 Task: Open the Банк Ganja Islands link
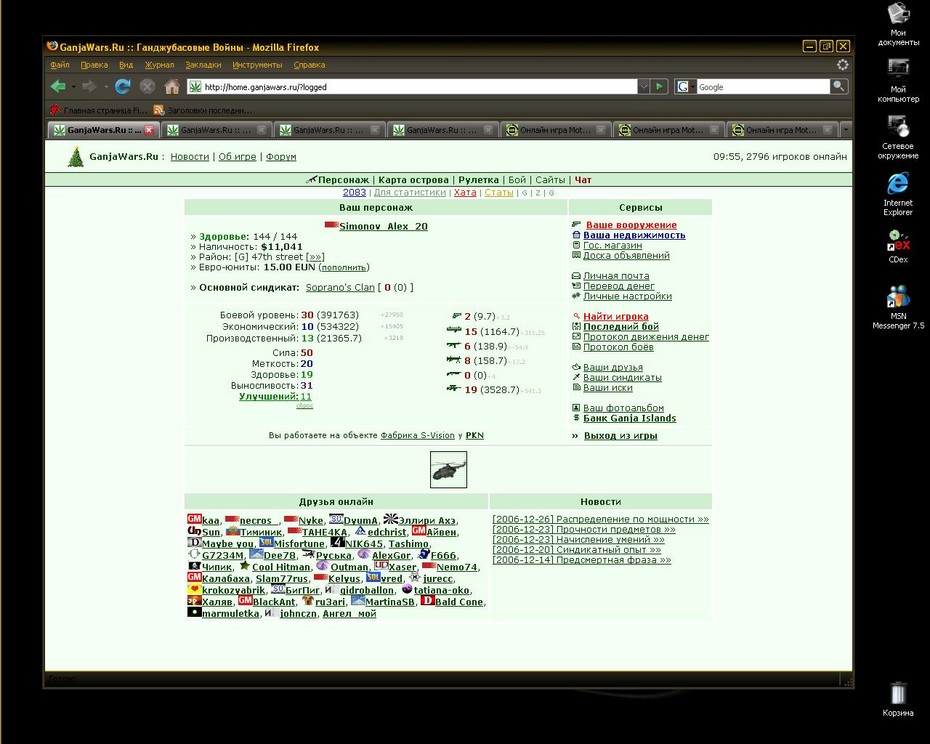coord(629,418)
